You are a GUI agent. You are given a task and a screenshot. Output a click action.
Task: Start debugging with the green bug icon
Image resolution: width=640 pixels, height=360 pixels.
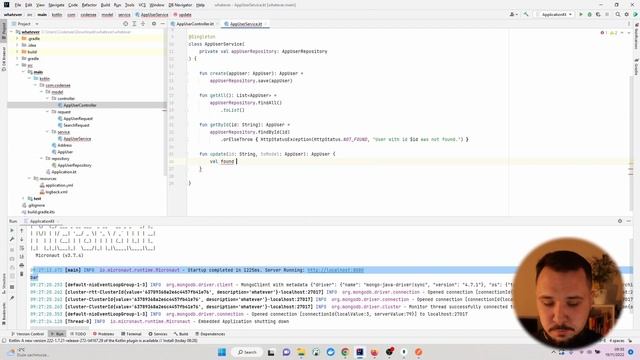(x=589, y=14)
